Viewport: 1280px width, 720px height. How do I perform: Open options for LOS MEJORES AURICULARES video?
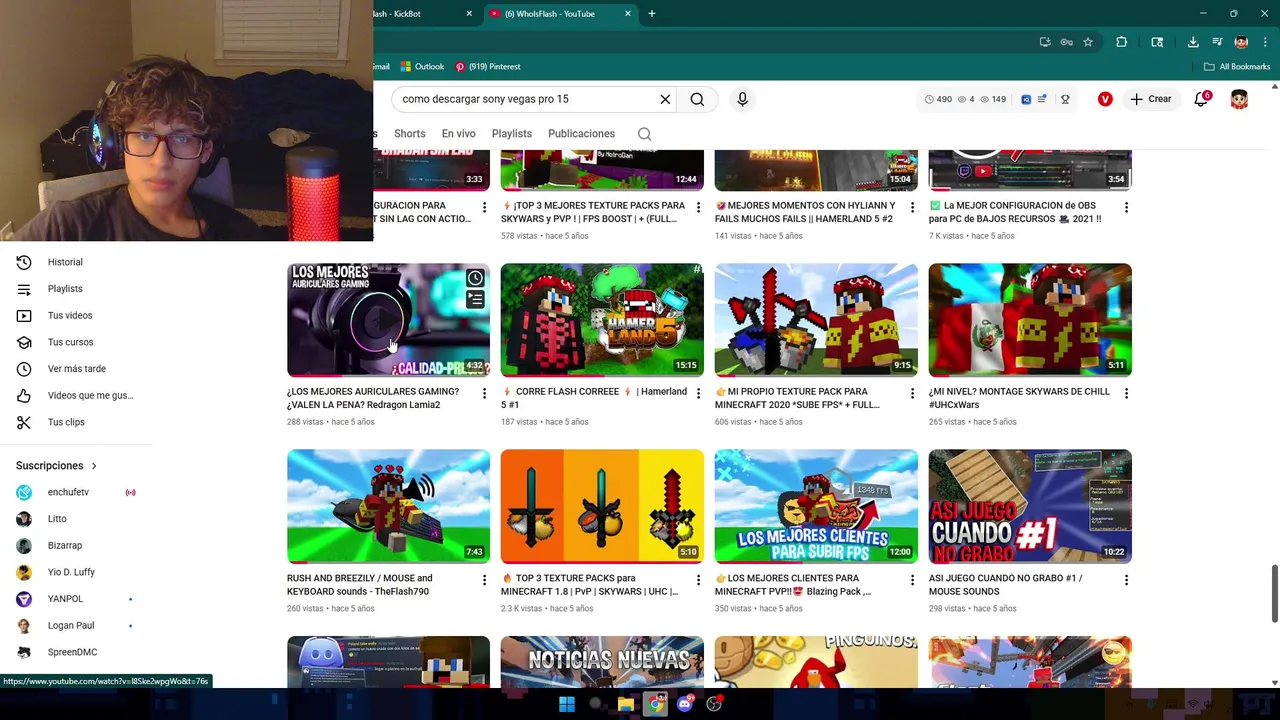coord(484,394)
